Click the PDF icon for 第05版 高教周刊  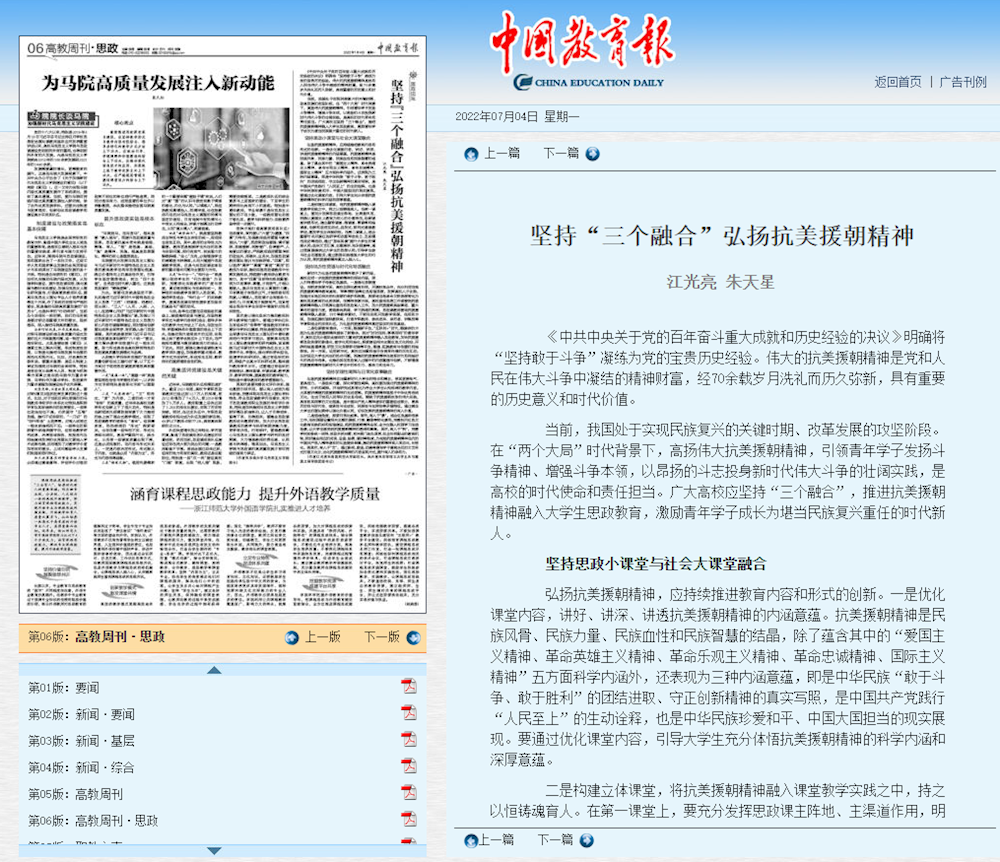pyautogui.click(x=408, y=793)
